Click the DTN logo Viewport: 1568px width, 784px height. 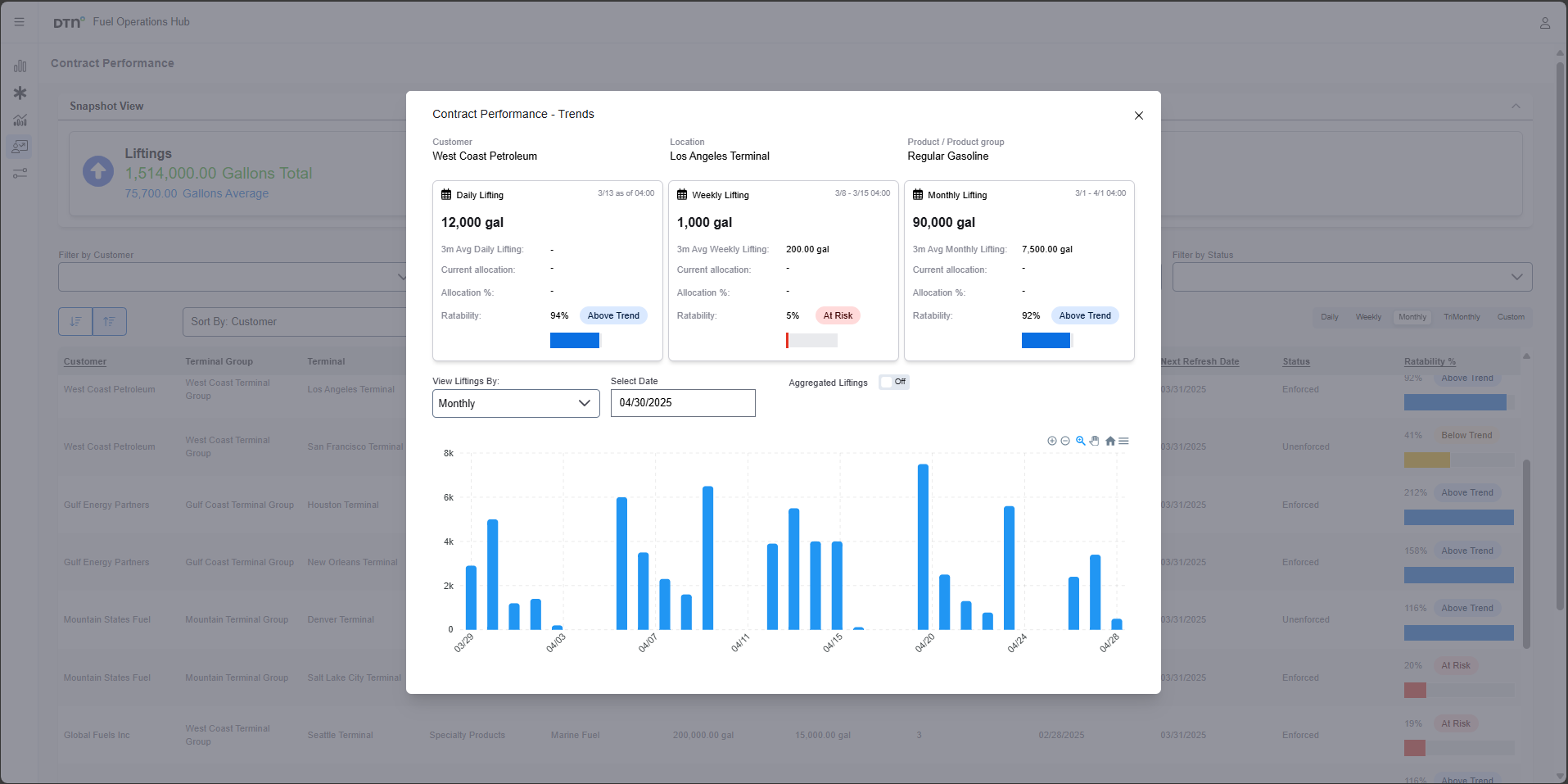click(69, 23)
